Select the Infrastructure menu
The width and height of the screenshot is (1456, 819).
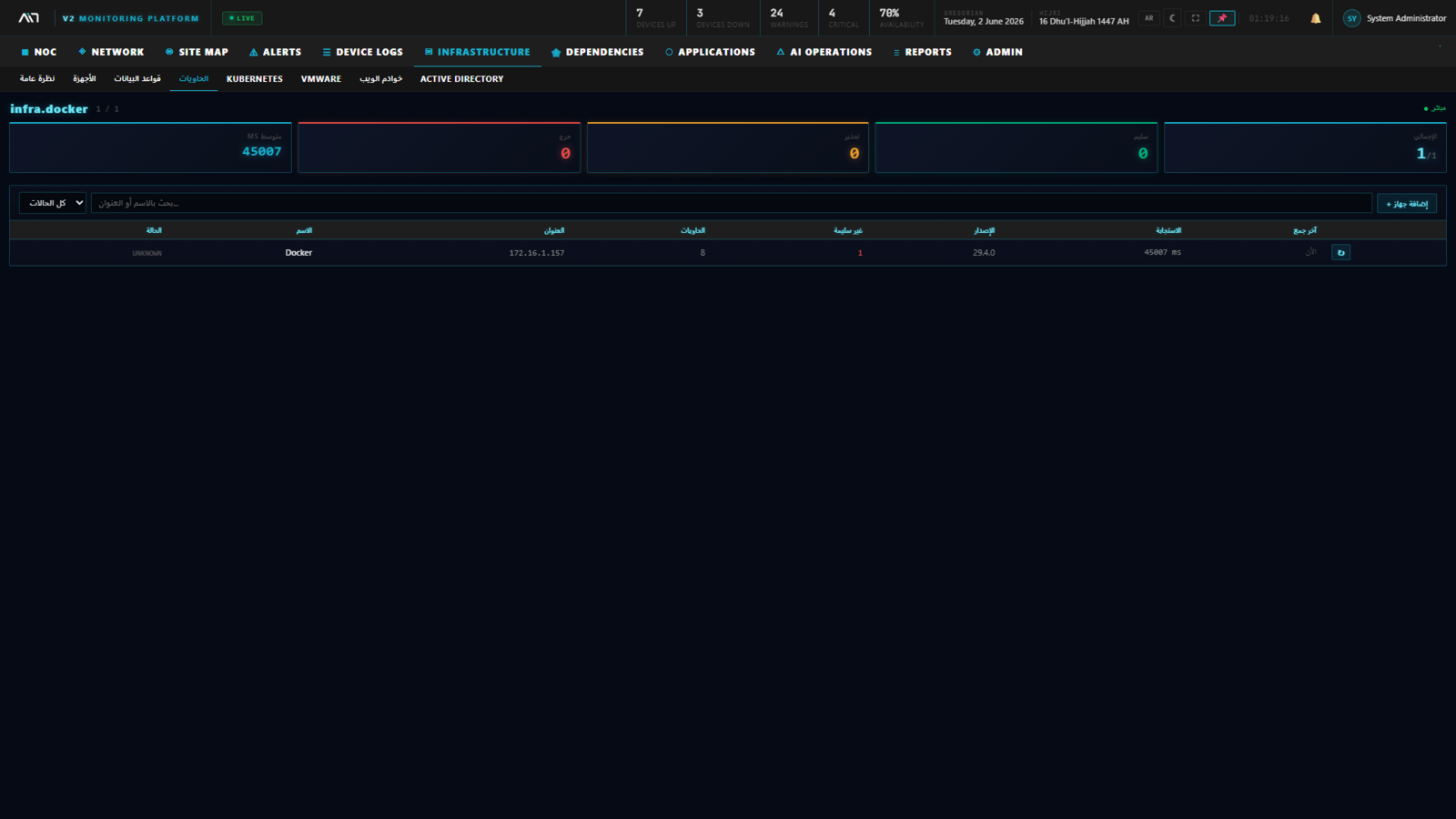pos(477,52)
